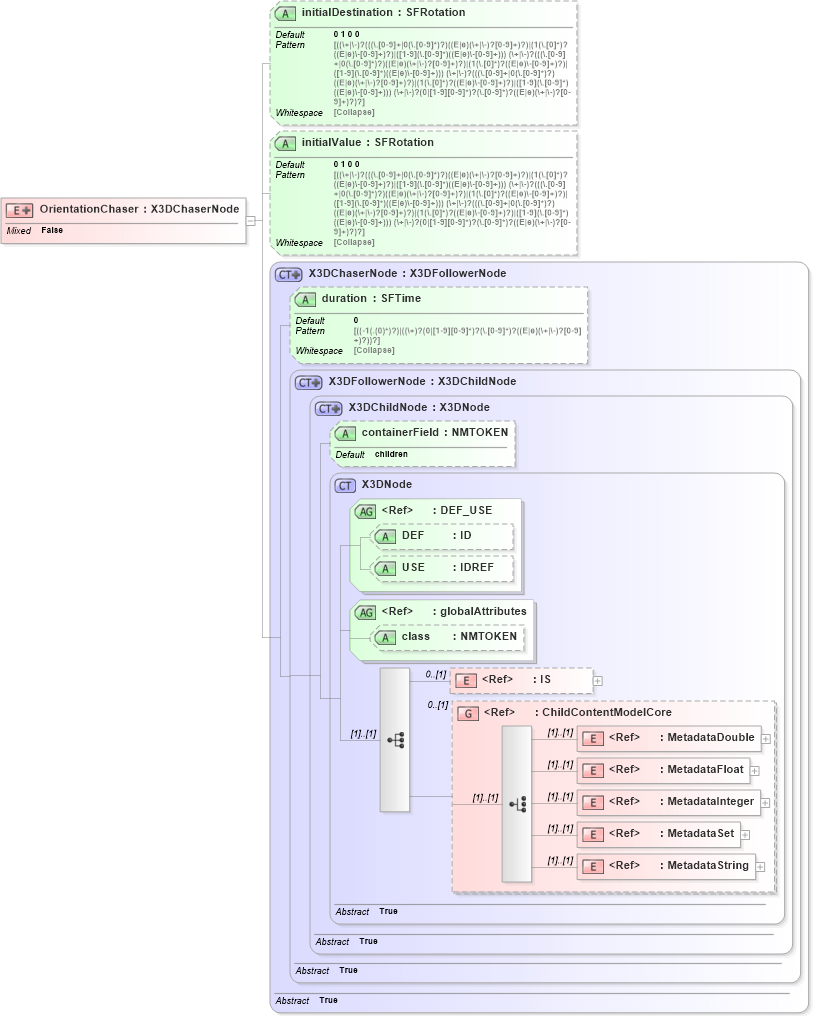
Task: Open the X3DChildNode base type link
Action: coord(477,382)
